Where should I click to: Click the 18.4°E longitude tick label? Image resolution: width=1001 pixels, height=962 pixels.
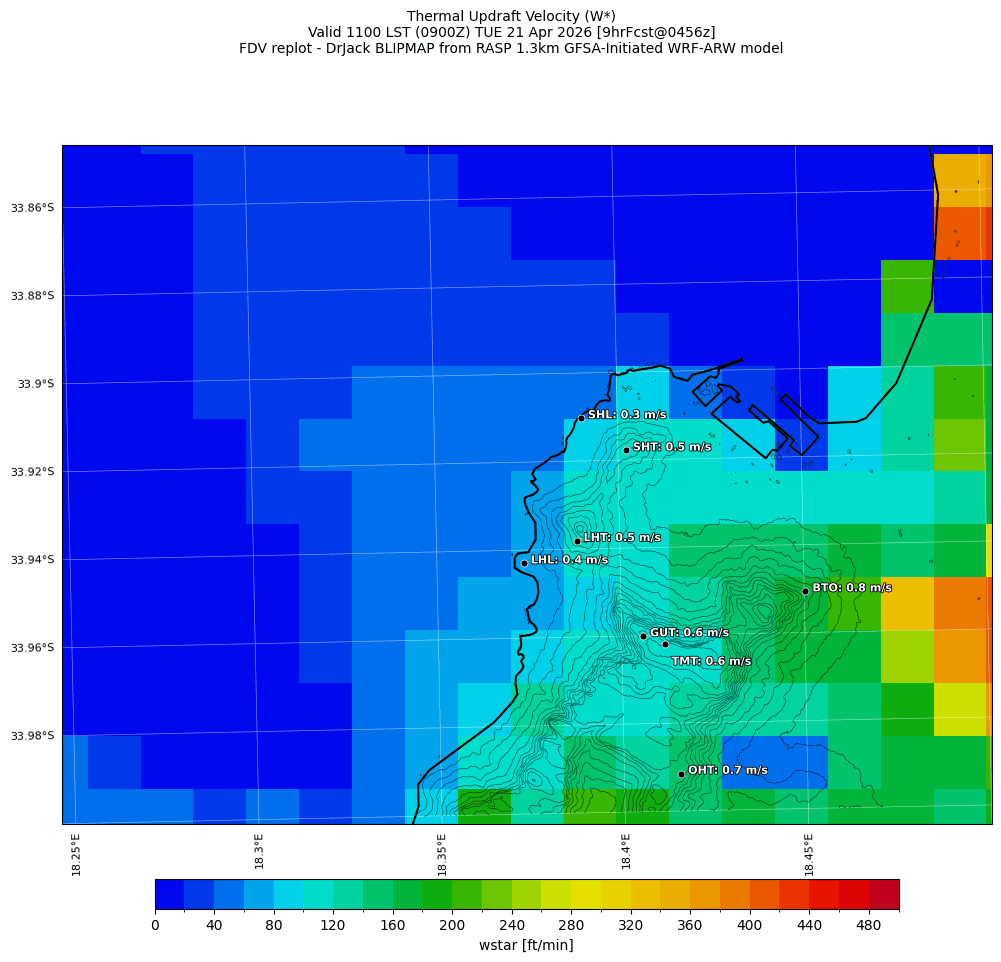pyautogui.click(x=626, y=854)
